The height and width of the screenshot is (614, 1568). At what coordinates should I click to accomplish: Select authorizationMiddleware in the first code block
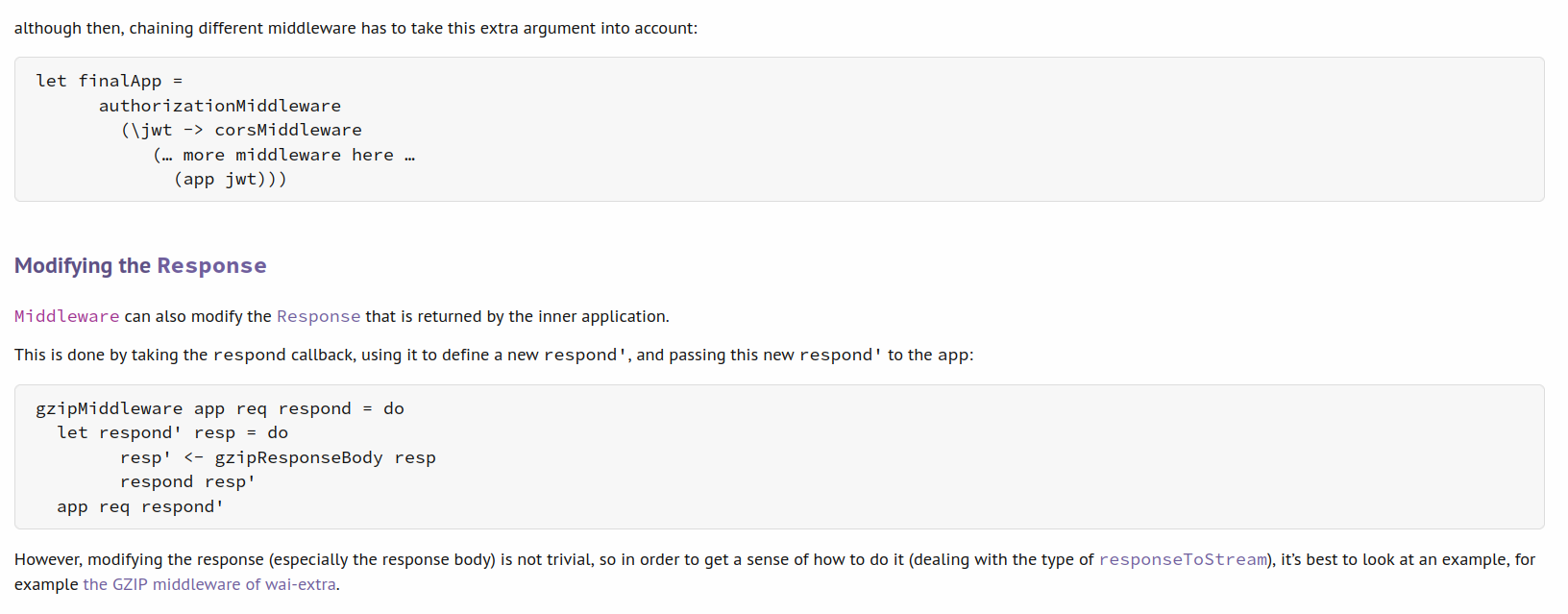point(220,106)
